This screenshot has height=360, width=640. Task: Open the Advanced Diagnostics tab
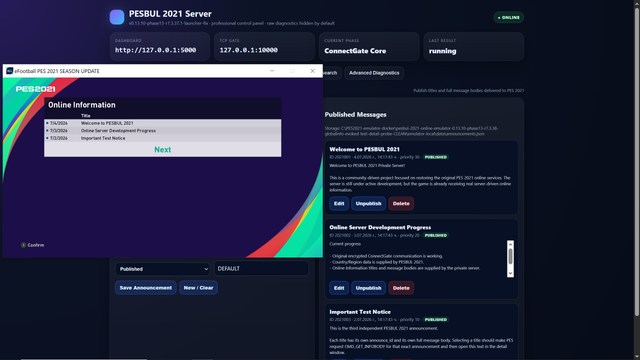(374, 73)
